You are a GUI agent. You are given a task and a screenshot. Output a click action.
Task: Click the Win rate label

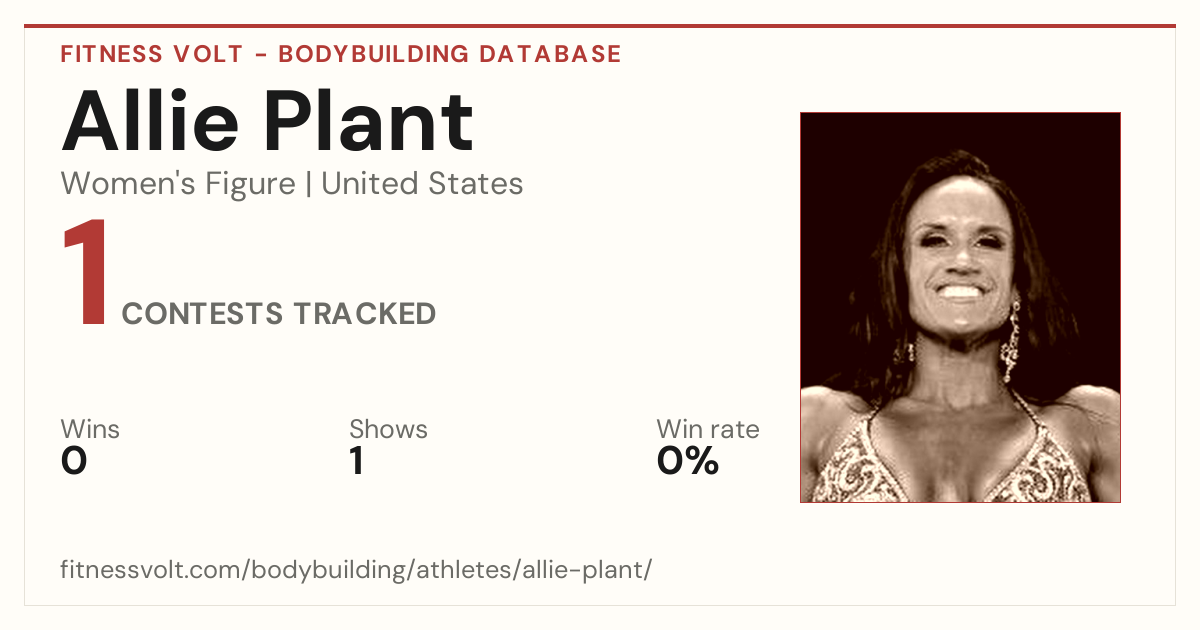[708, 430]
